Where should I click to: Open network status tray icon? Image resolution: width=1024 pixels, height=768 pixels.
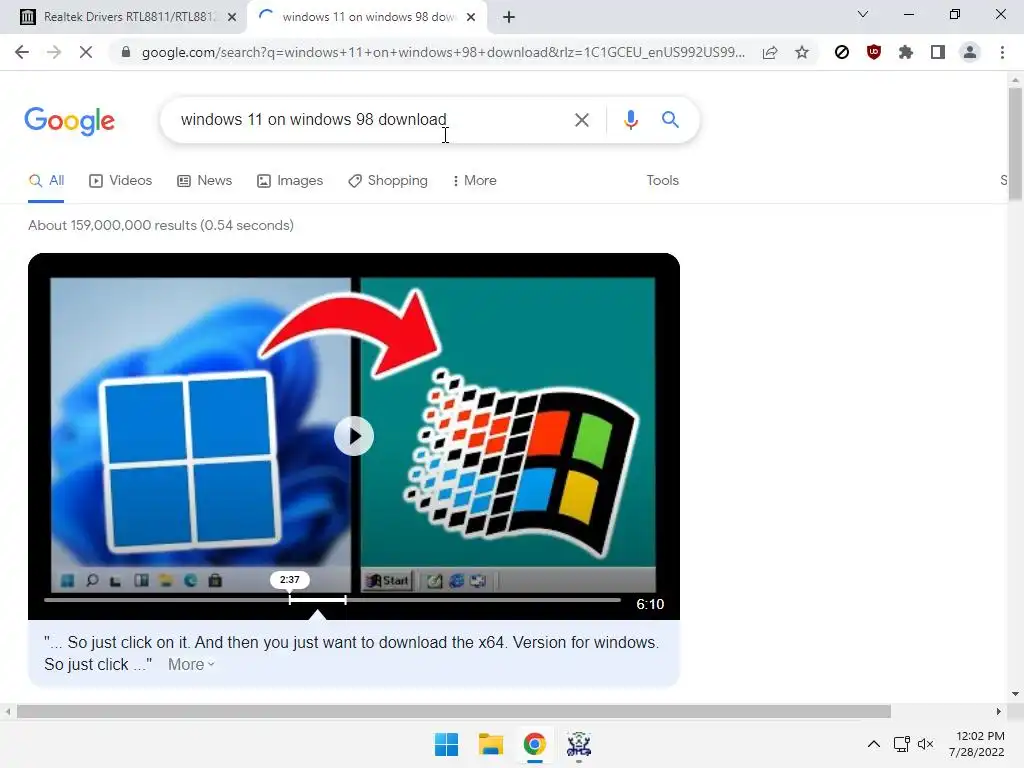pos(902,744)
